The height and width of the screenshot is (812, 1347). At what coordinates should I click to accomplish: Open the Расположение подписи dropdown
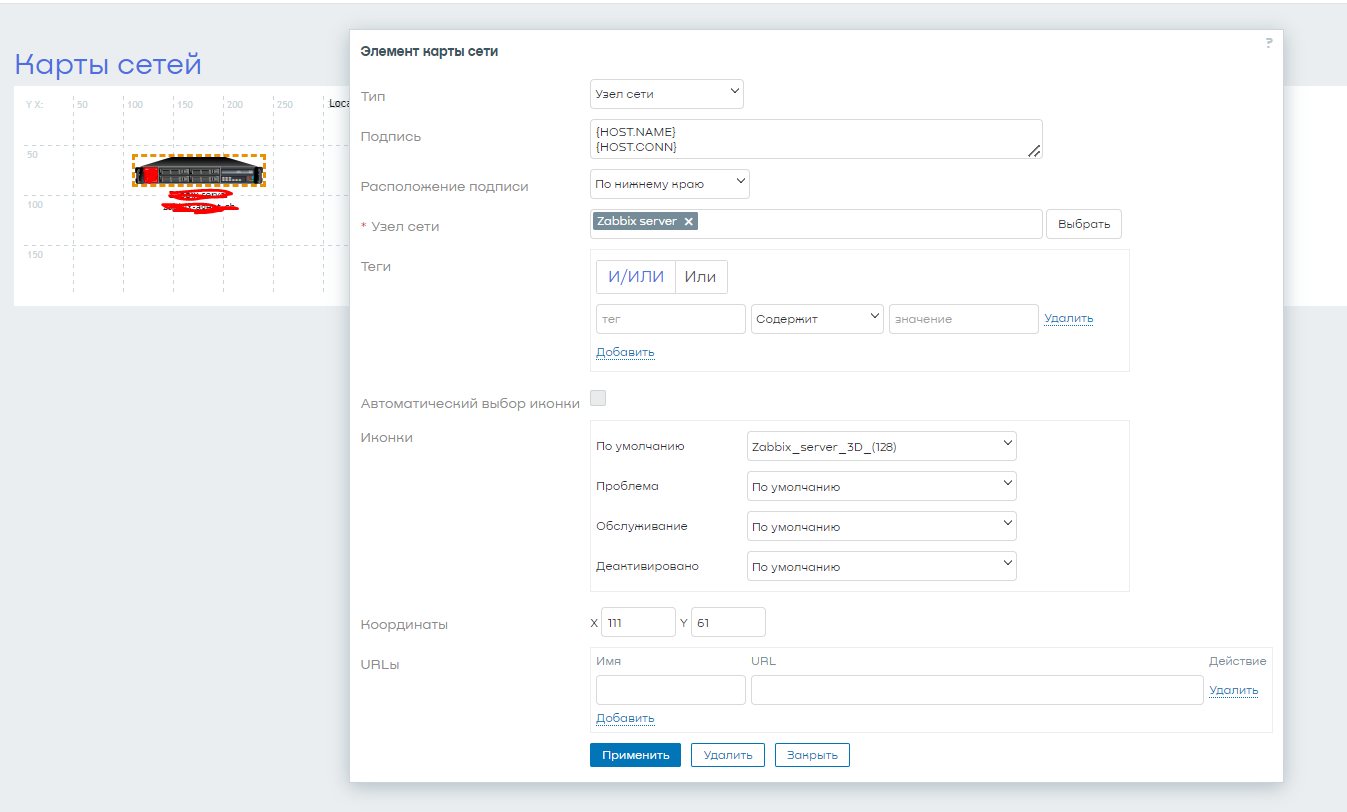pos(669,184)
